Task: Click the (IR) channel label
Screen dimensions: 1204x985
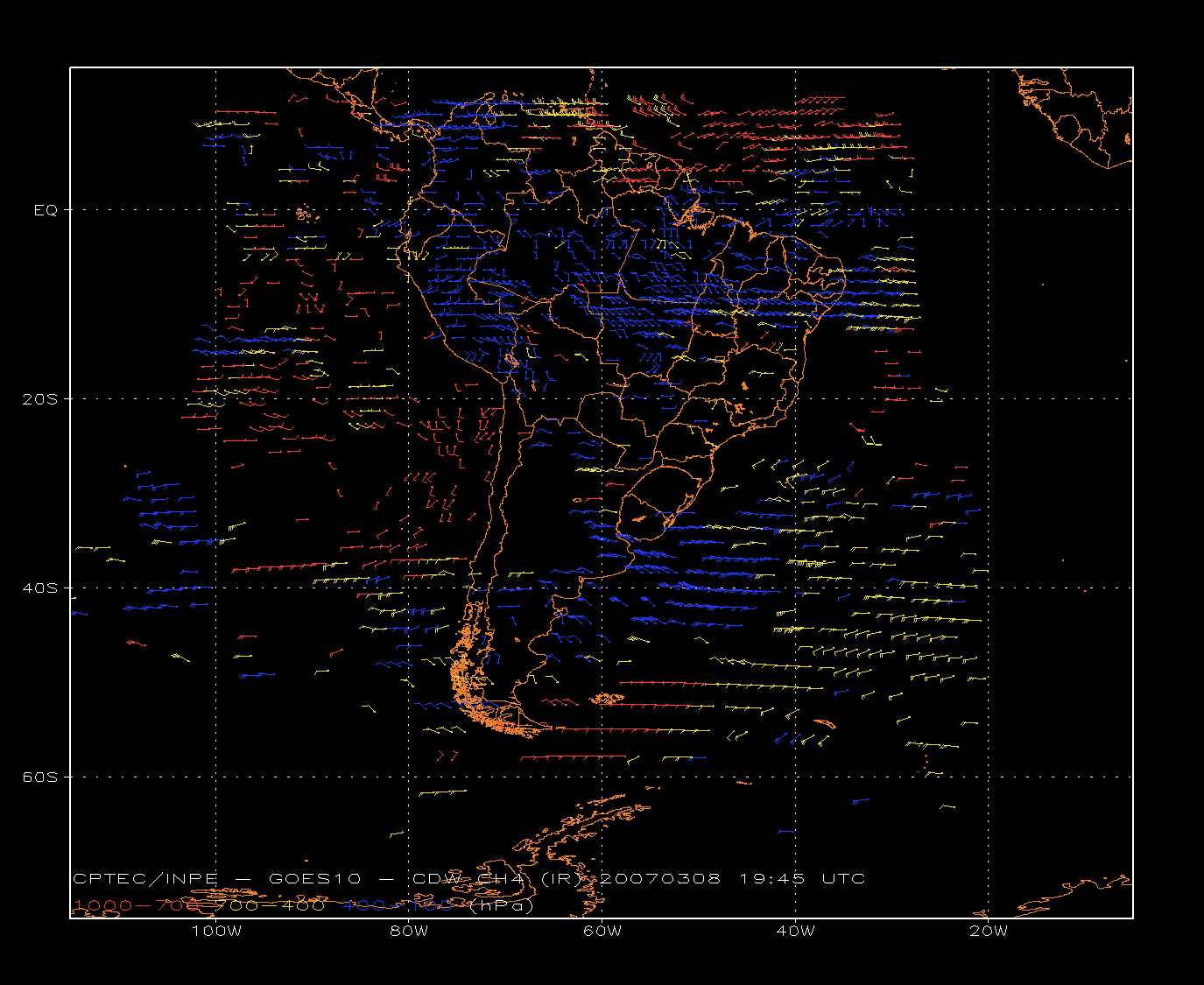Action: [x=560, y=878]
